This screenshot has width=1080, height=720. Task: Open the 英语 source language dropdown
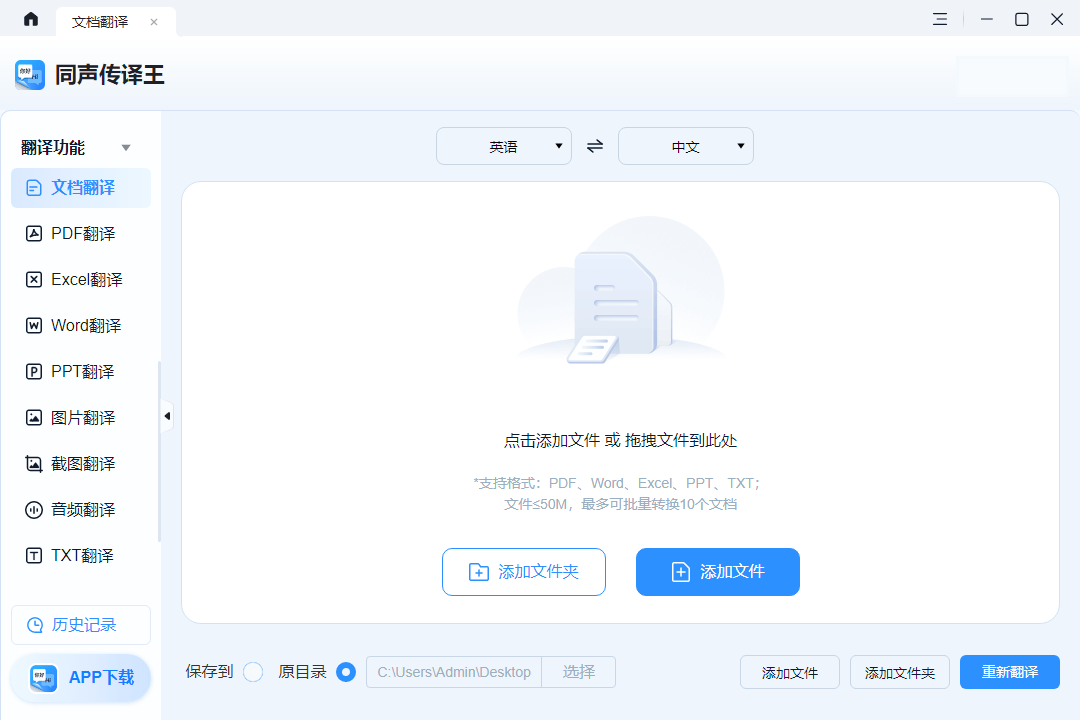tap(504, 146)
